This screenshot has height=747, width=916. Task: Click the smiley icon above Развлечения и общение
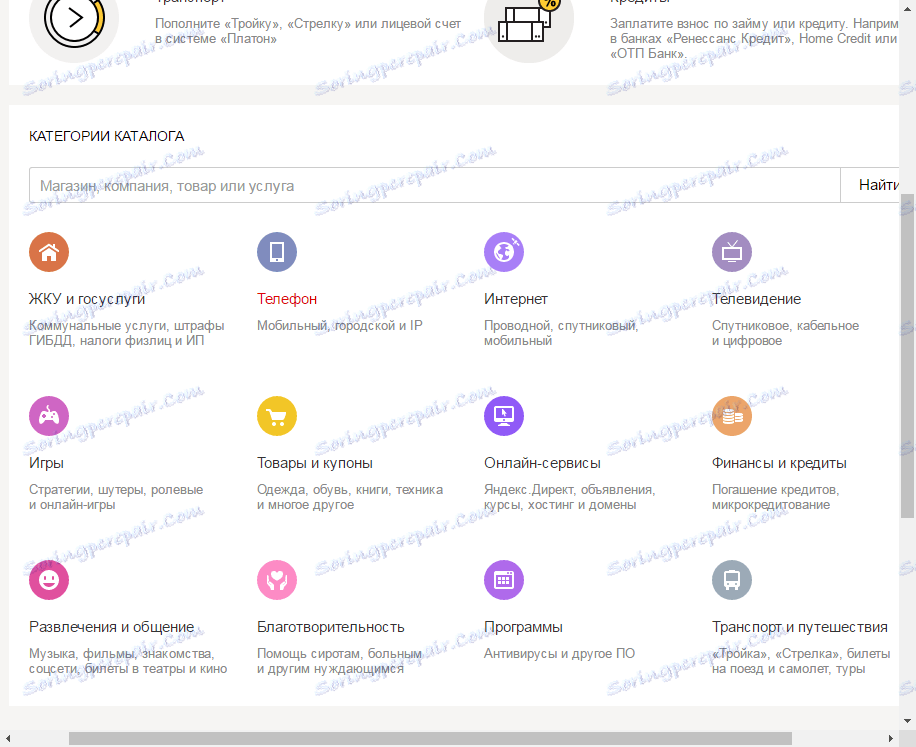click(x=49, y=580)
